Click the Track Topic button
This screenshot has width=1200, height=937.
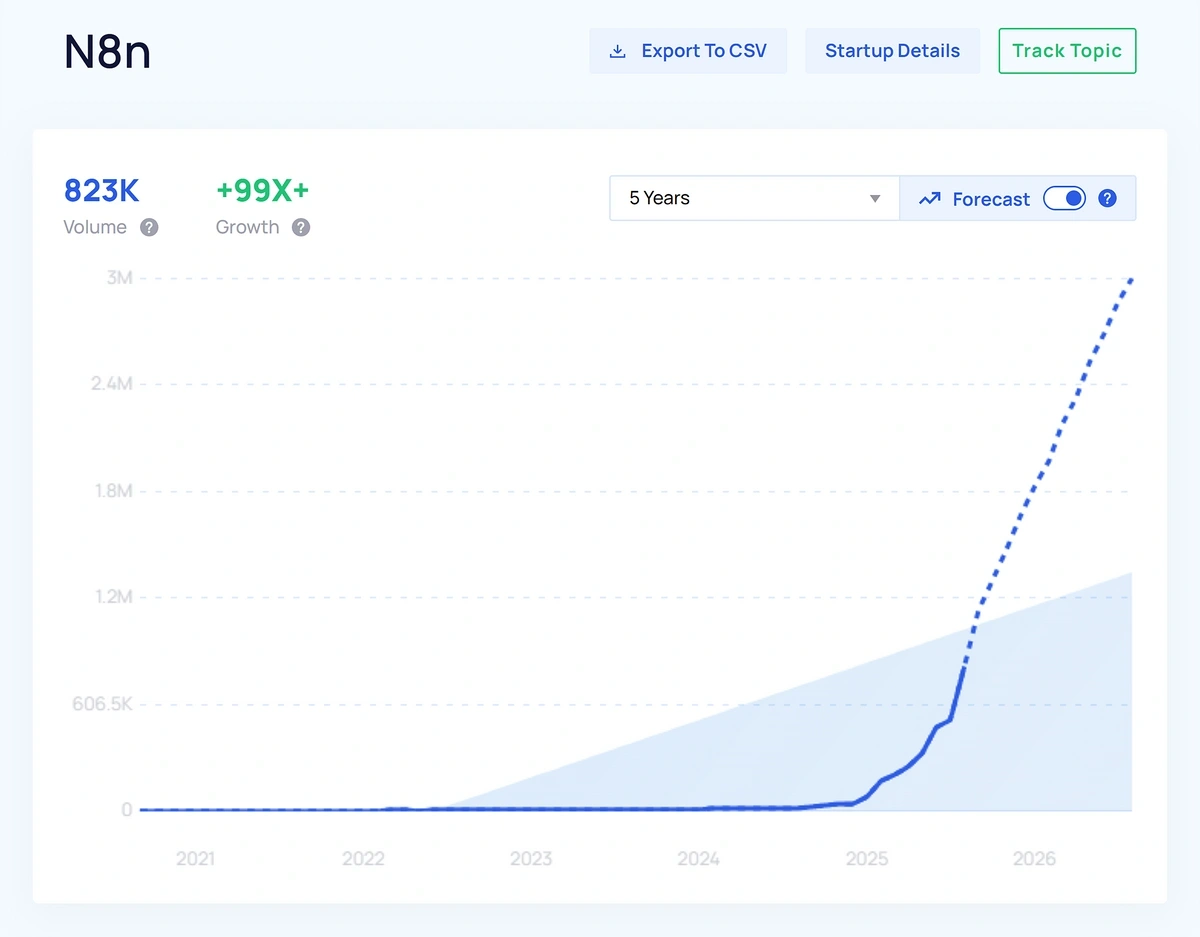(x=1067, y=51)
